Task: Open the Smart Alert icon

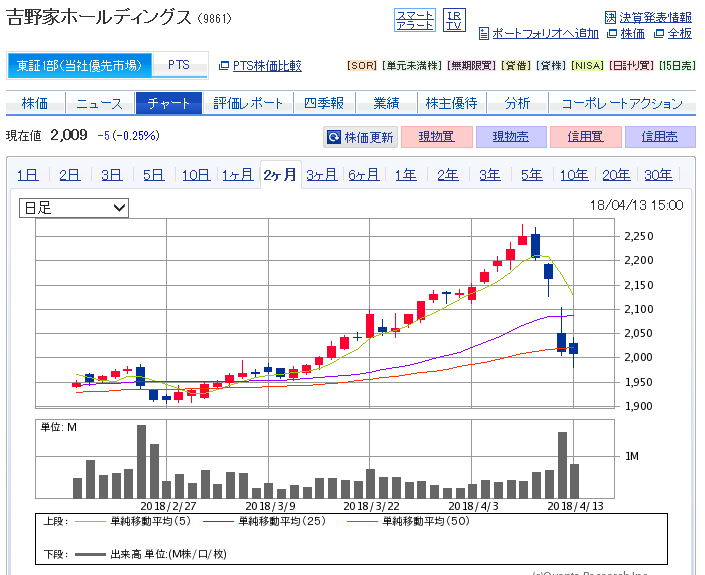Action: click(x=415, y=21)
